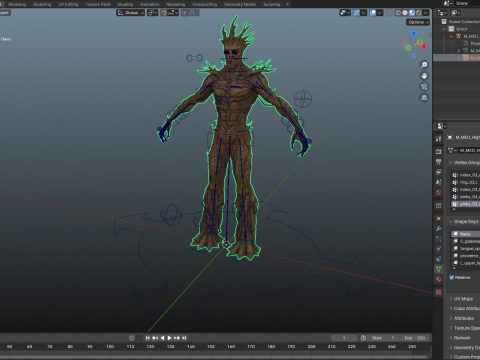Switch to the Geometry Nodes workspace tab
This screenshot has height=360, width=480.
click(240, 4)
